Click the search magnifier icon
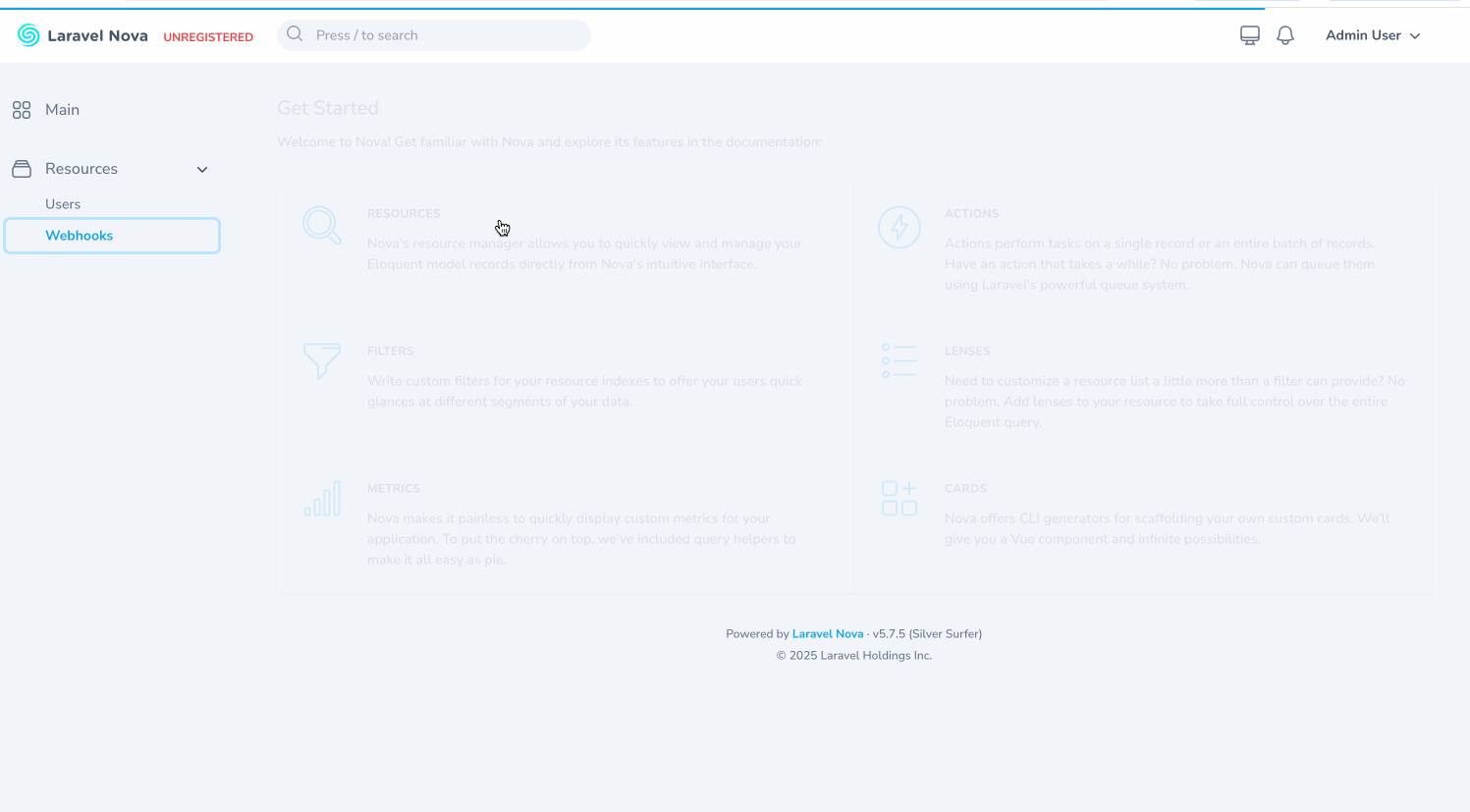1470x812 pixels. (295, 34)
